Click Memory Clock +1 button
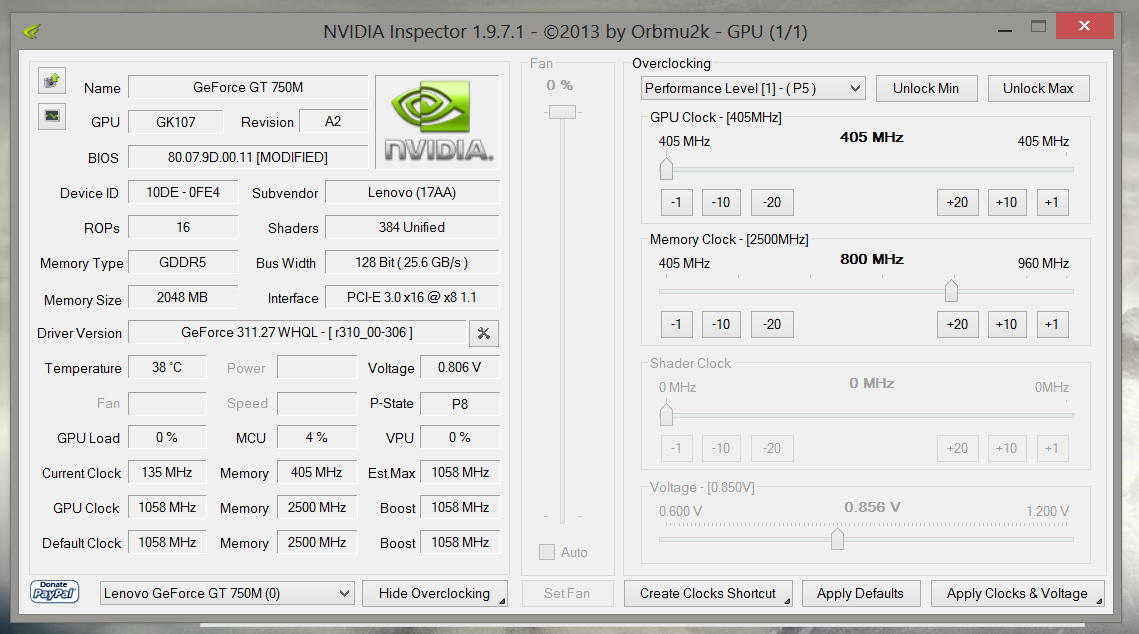Viewport: 1139px width, 634px height. (x=1052, y=325)
